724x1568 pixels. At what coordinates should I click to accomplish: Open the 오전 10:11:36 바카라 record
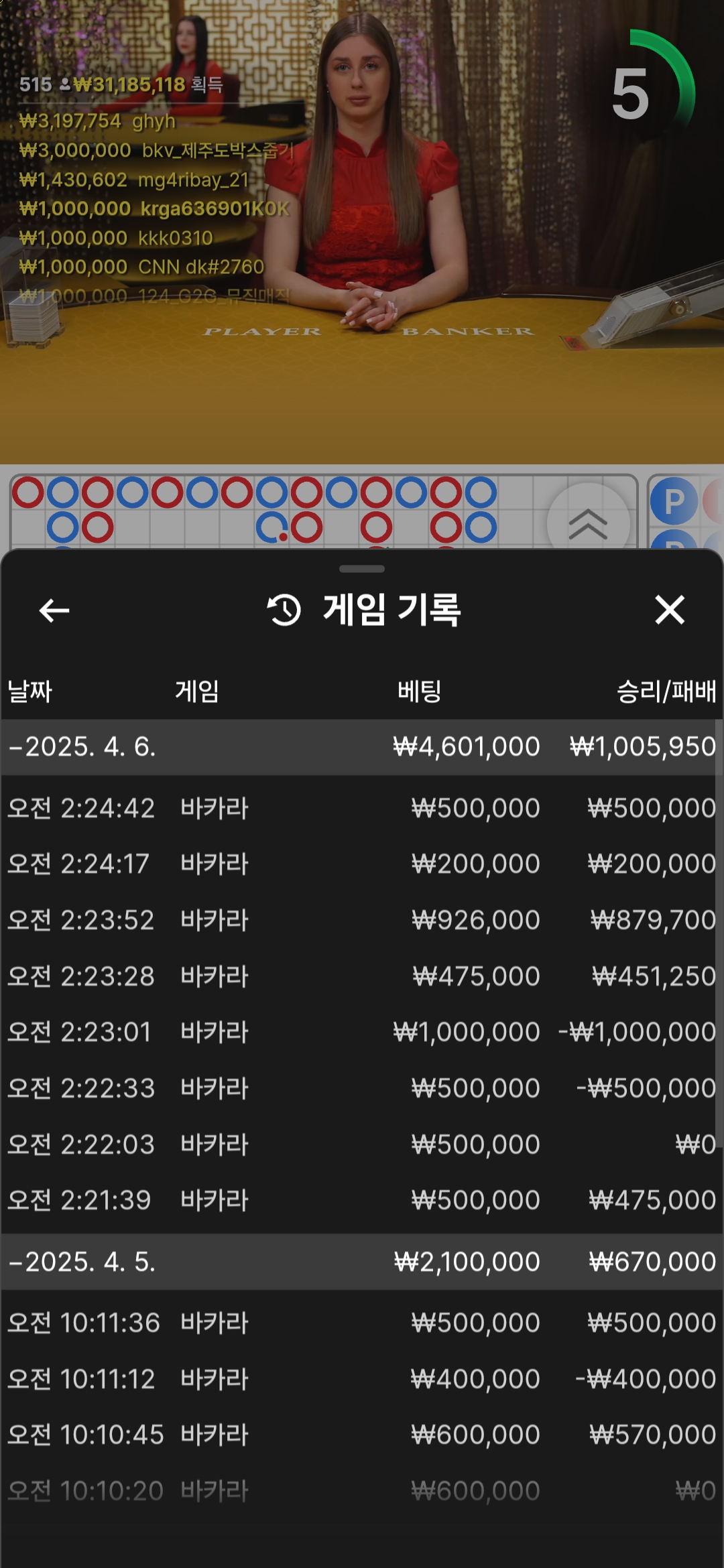pyautogui.click(x=362, y=1323)
